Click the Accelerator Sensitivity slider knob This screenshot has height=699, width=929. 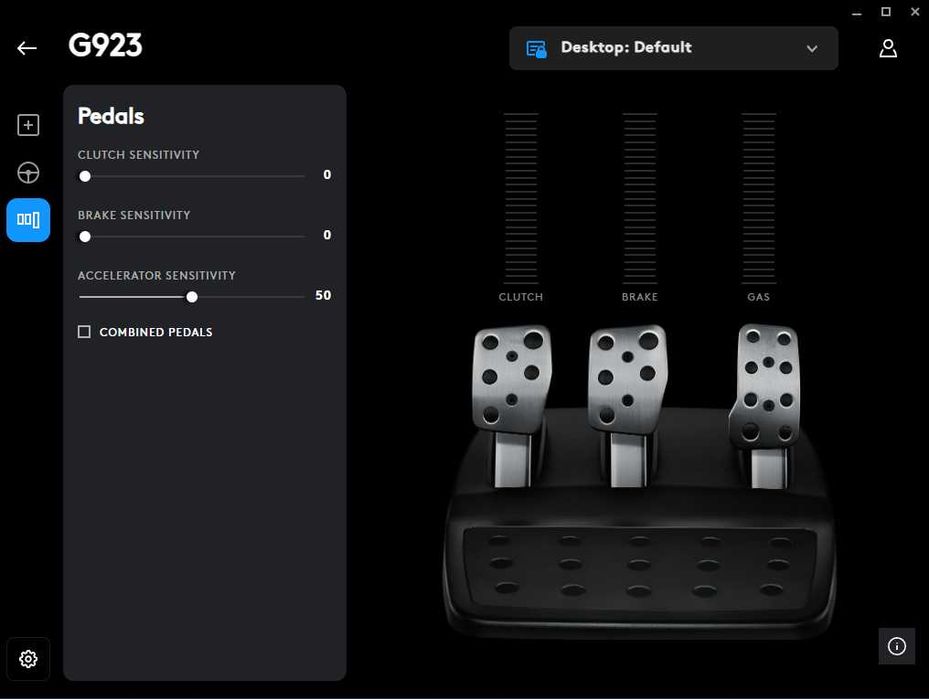click(191, 297)
